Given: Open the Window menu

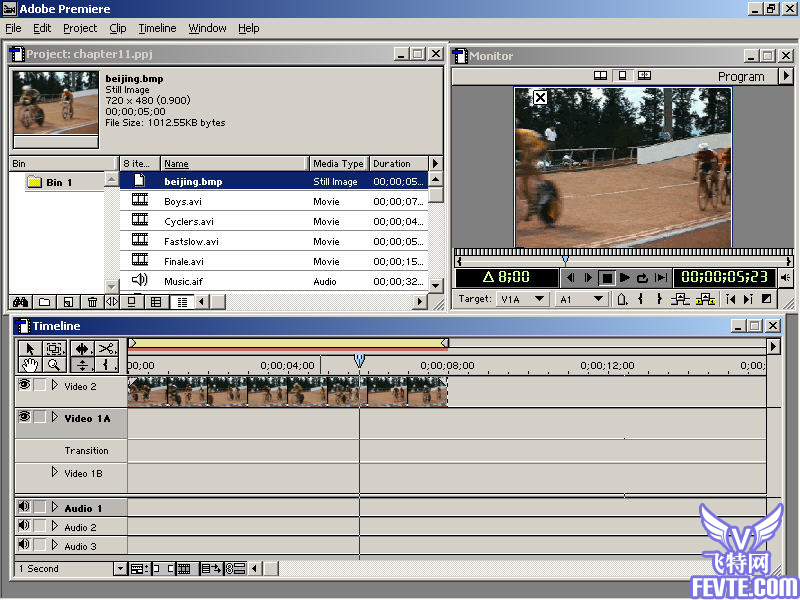Looking at the screenshot, I should click(207, 28).
